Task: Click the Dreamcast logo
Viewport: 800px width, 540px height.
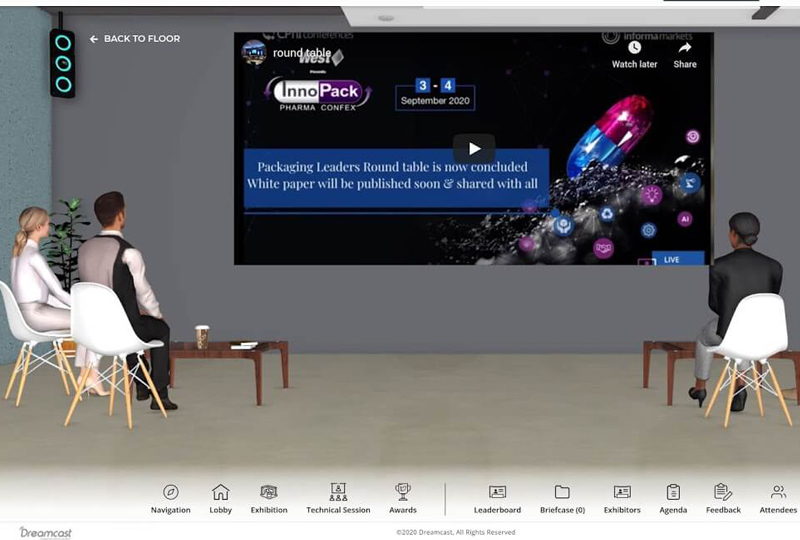Action: 45,533
